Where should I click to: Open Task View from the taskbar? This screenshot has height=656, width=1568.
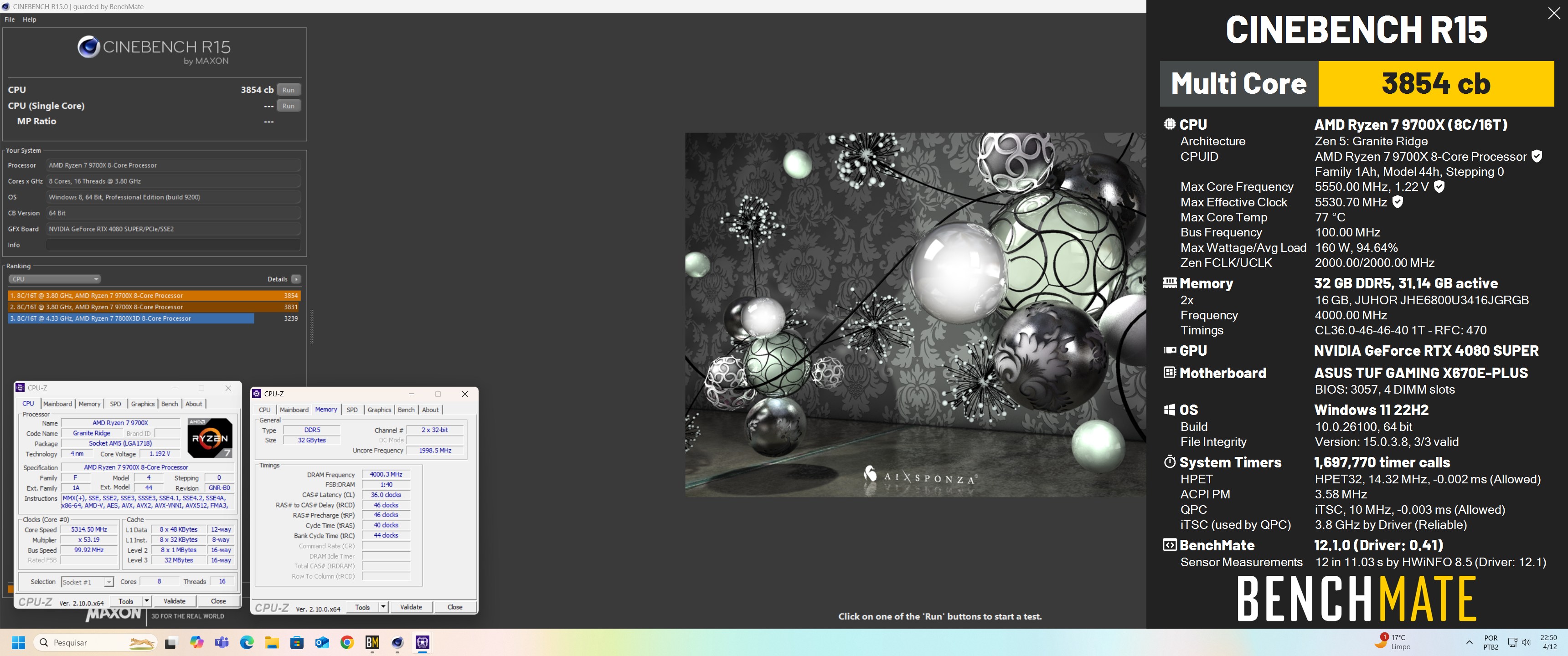[x=171, y=643]
